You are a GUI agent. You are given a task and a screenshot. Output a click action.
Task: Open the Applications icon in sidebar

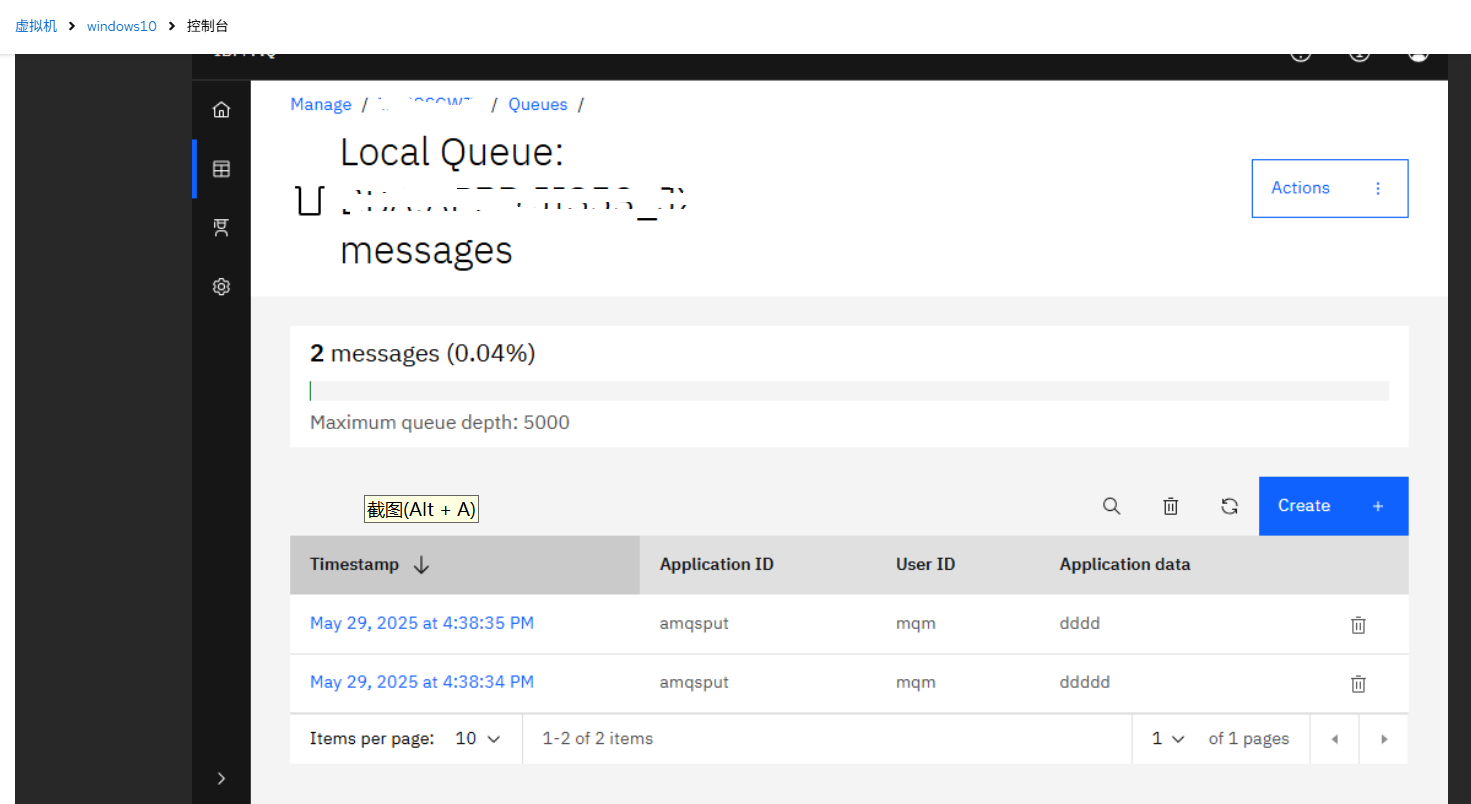(221, 228)
